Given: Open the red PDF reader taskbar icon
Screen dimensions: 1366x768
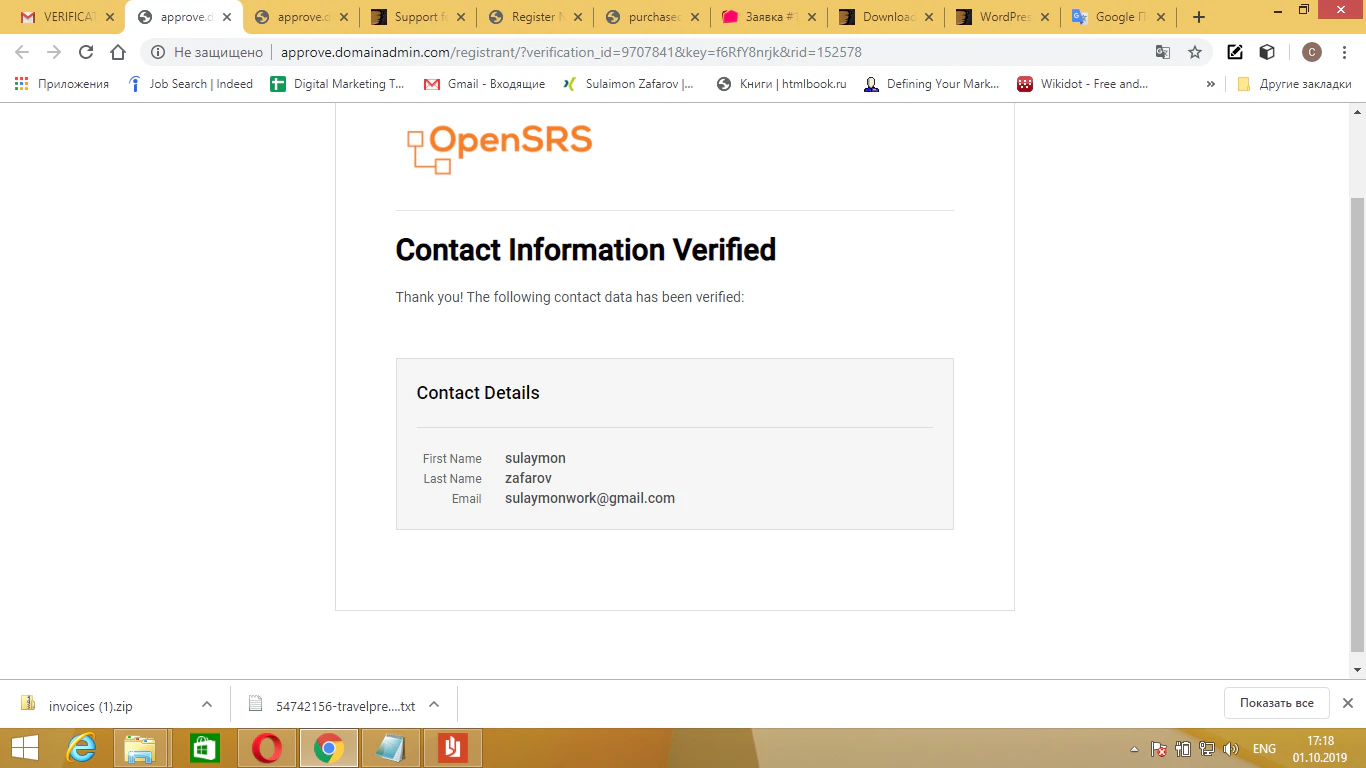Looking at the screenshot, I should coord(453,748).
